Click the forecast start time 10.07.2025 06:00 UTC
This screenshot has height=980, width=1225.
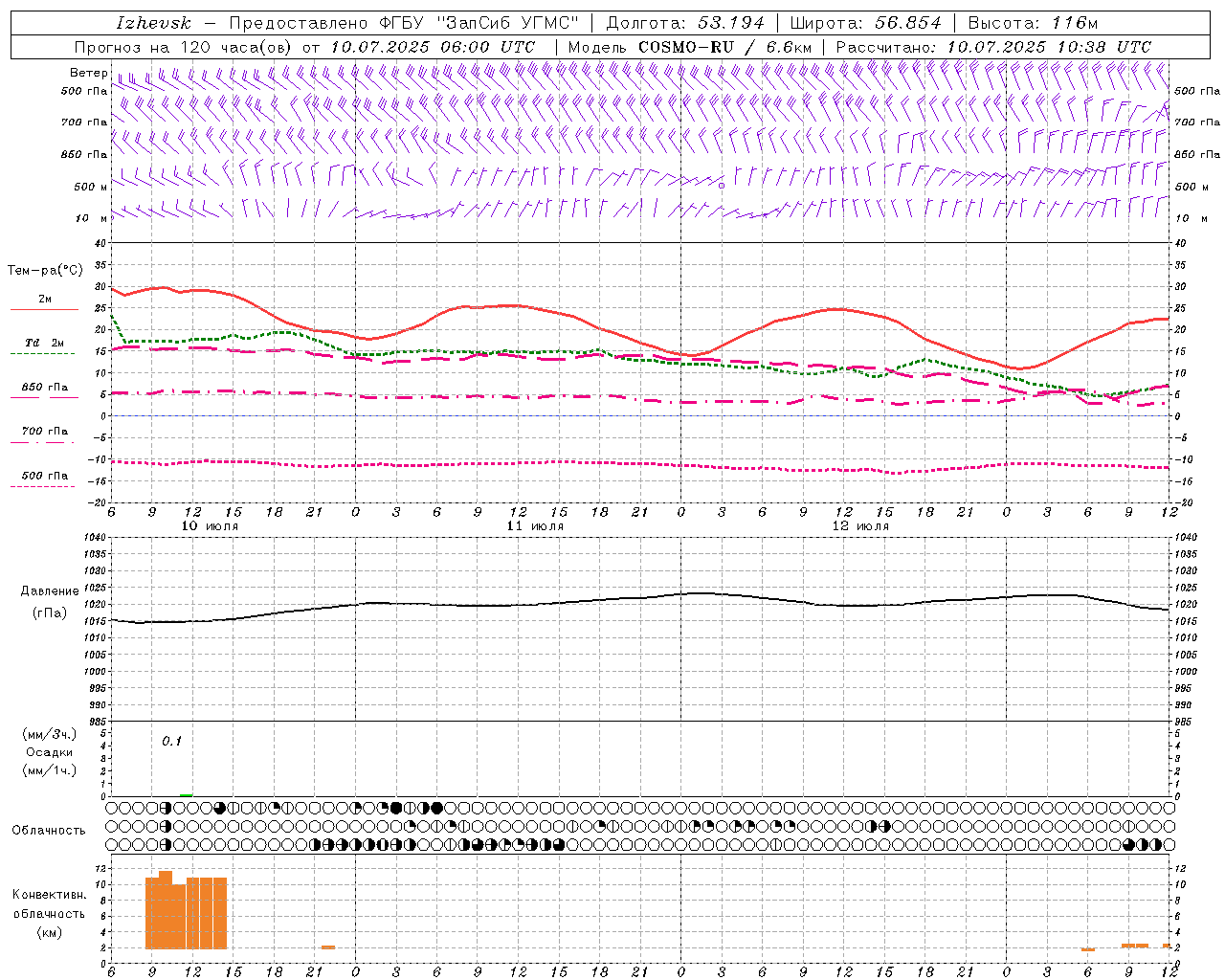tap(433, 47)
